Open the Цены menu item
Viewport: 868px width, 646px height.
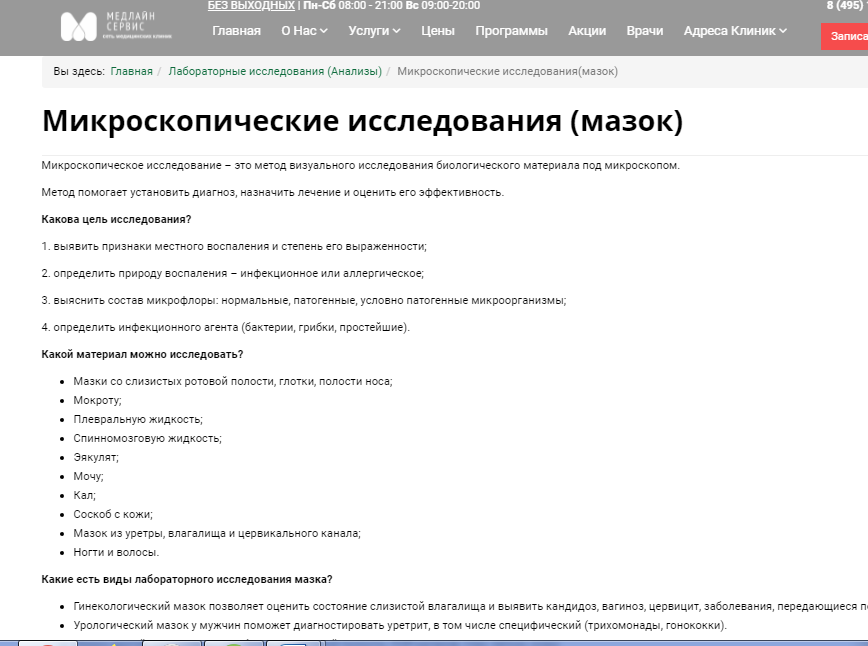(x=439, y=30)
